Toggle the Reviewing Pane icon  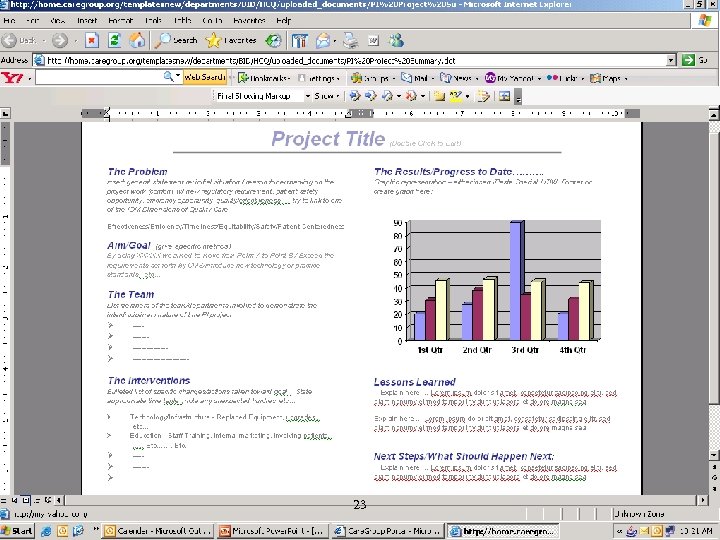pyautogui.click(x=505, y=96)
